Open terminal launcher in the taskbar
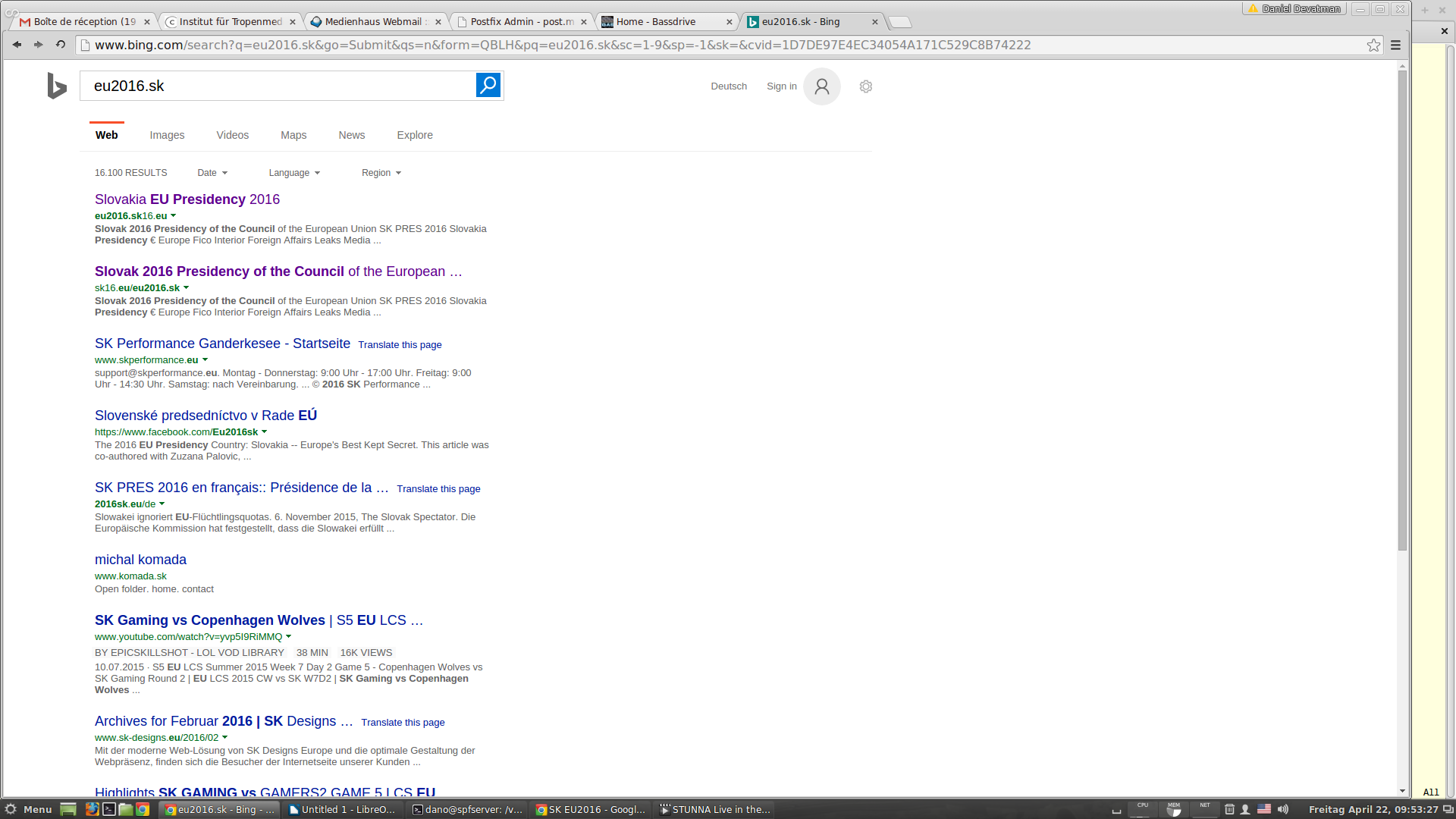This screenshot has height=819, width=1456. click(x=109, y=809)
